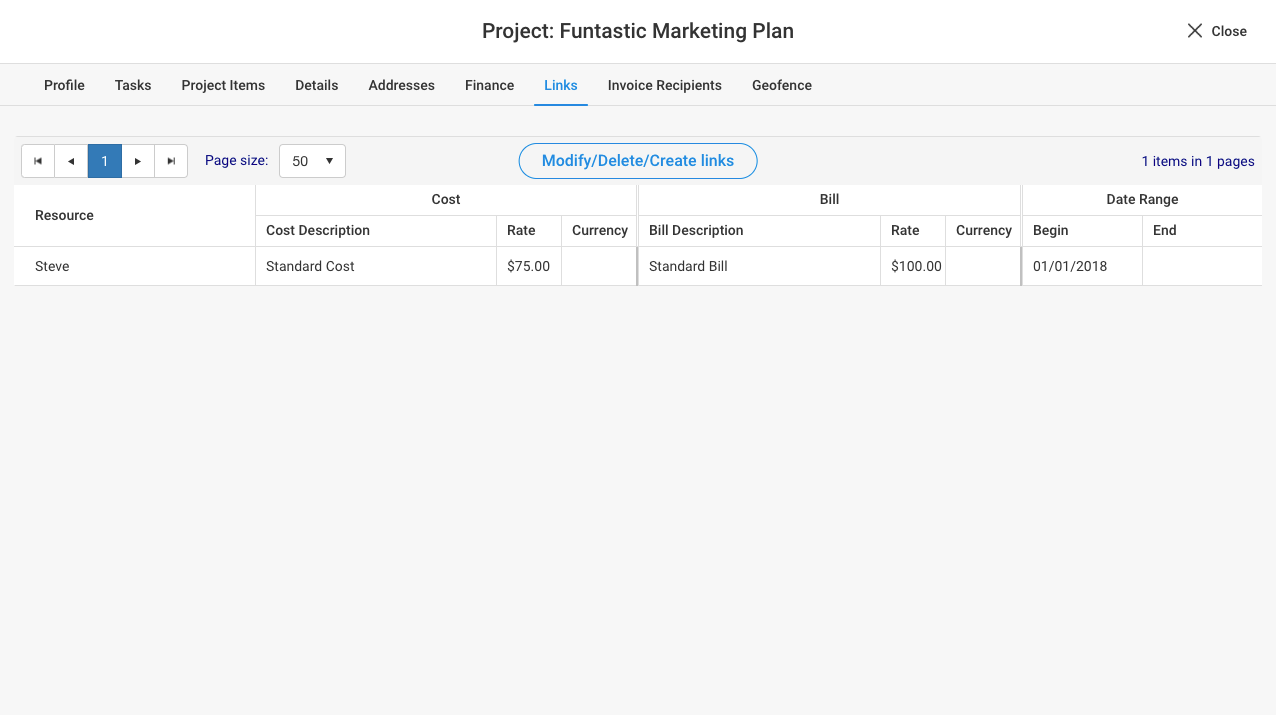
Task: Click the Begin date column header
Action: 1082,230
